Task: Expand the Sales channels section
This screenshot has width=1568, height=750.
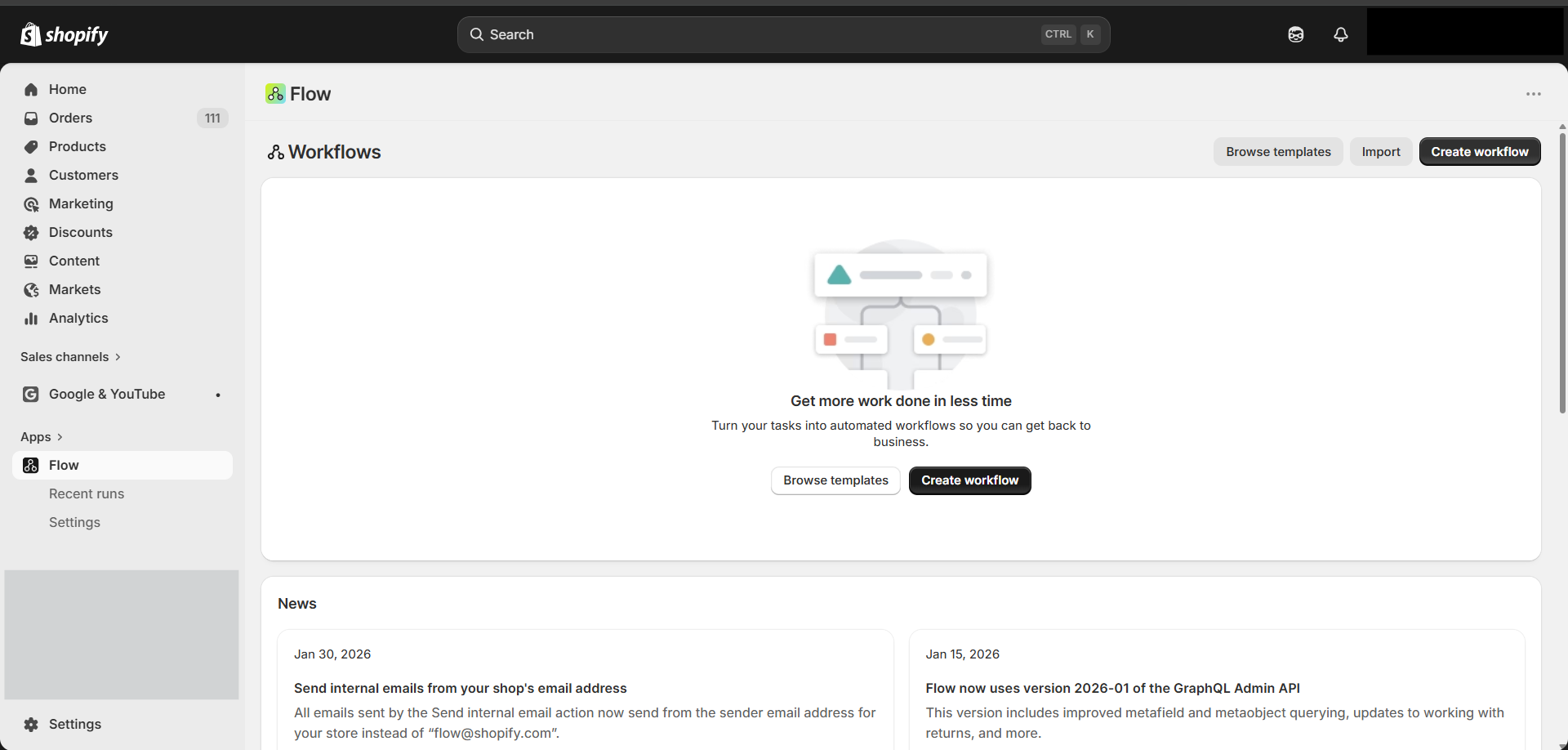Action: pos(71,357)
